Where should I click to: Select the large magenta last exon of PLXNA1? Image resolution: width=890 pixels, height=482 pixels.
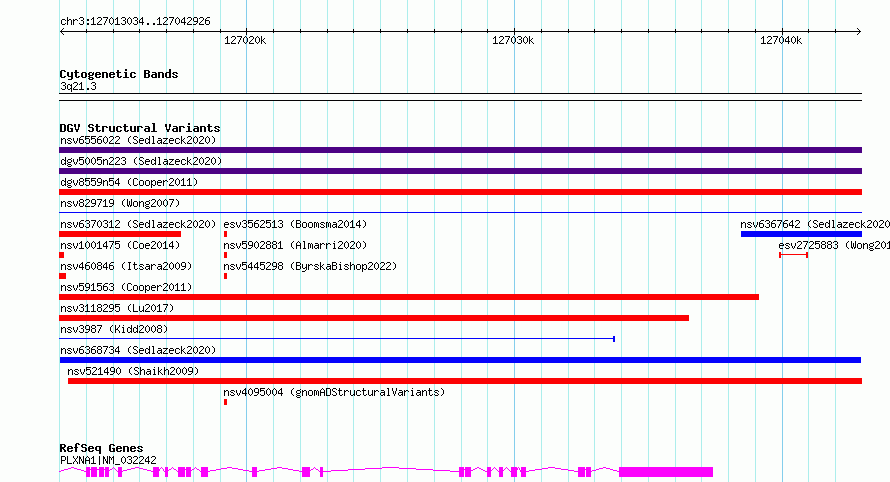666,472
